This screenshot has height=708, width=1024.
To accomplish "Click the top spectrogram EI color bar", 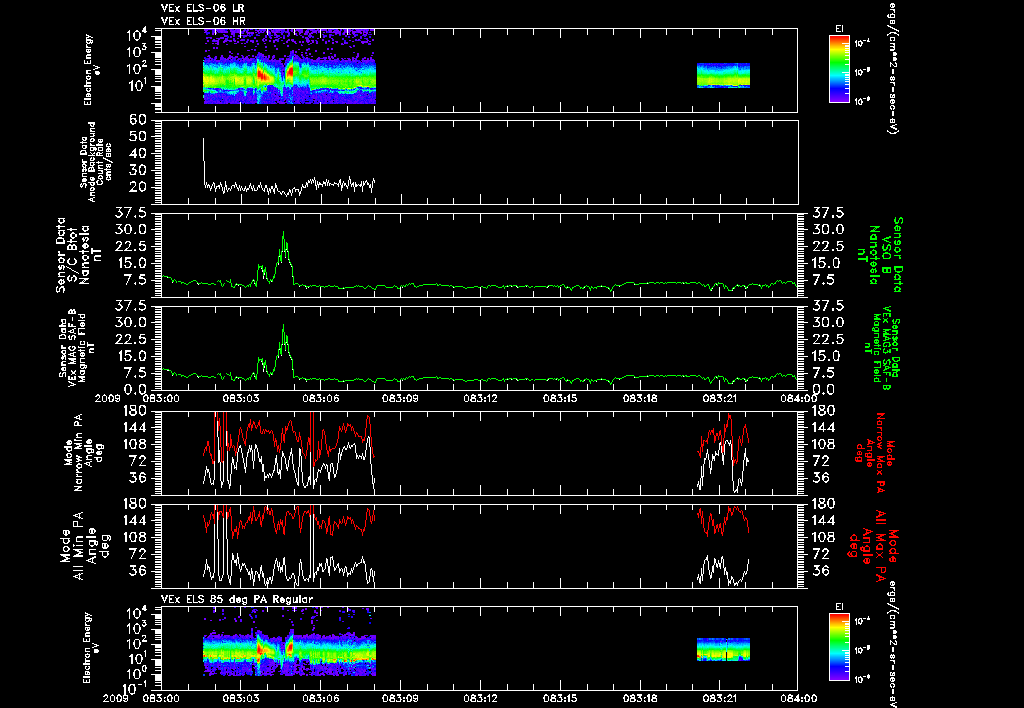I will coord(839,69).
